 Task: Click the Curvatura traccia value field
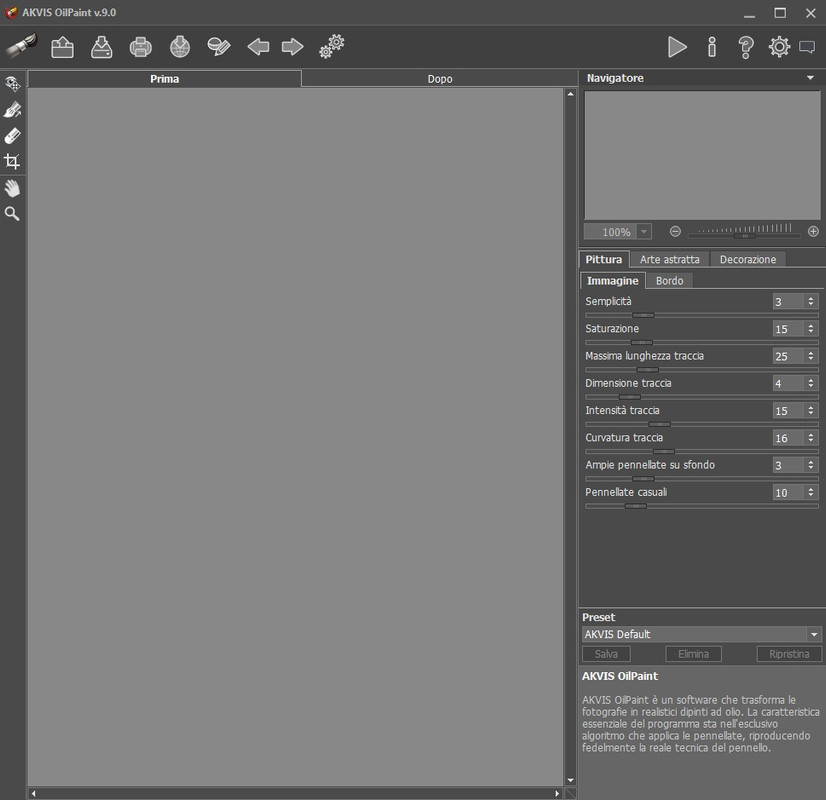coord(788,438)
